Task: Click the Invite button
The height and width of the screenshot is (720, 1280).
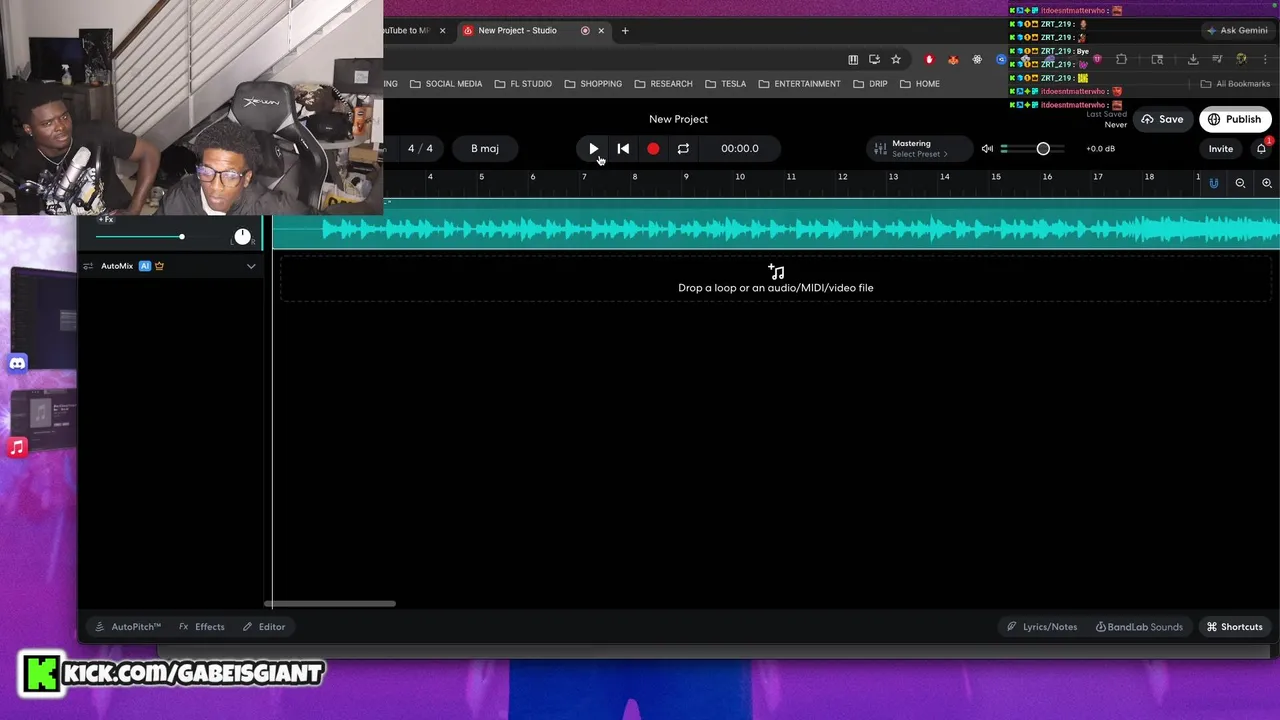Action: point(1221,149)
